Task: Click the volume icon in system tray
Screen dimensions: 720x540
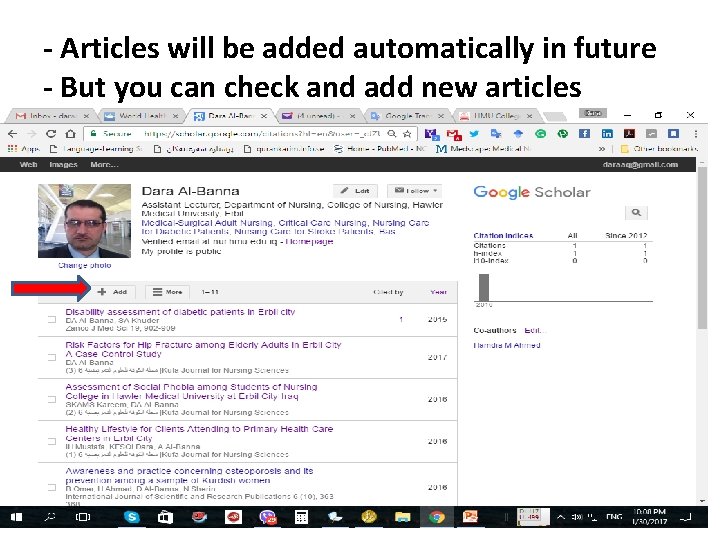Action: [577, 517]
